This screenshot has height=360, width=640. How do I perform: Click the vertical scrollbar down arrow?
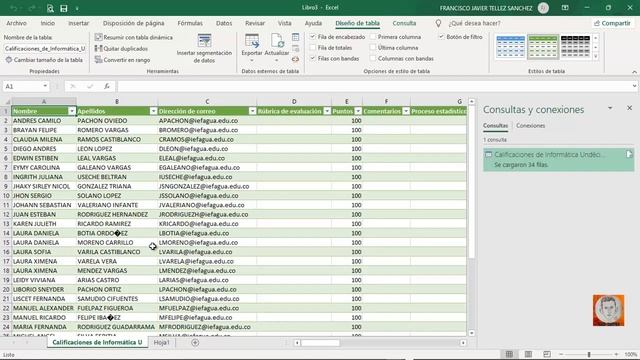point(471,333)
